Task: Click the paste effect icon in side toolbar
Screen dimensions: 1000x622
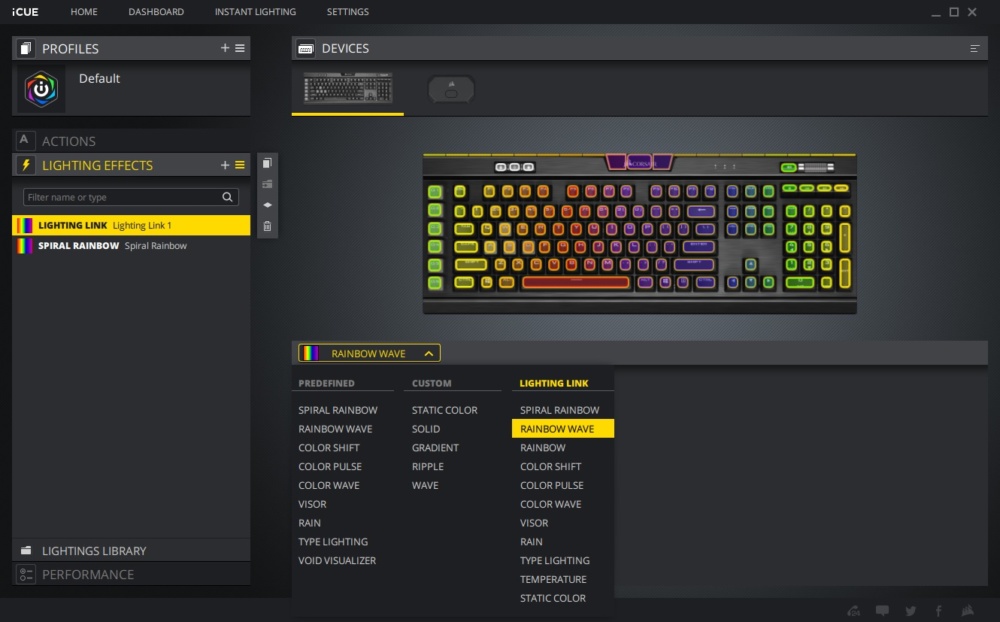Action: click(x=267, y=184)
